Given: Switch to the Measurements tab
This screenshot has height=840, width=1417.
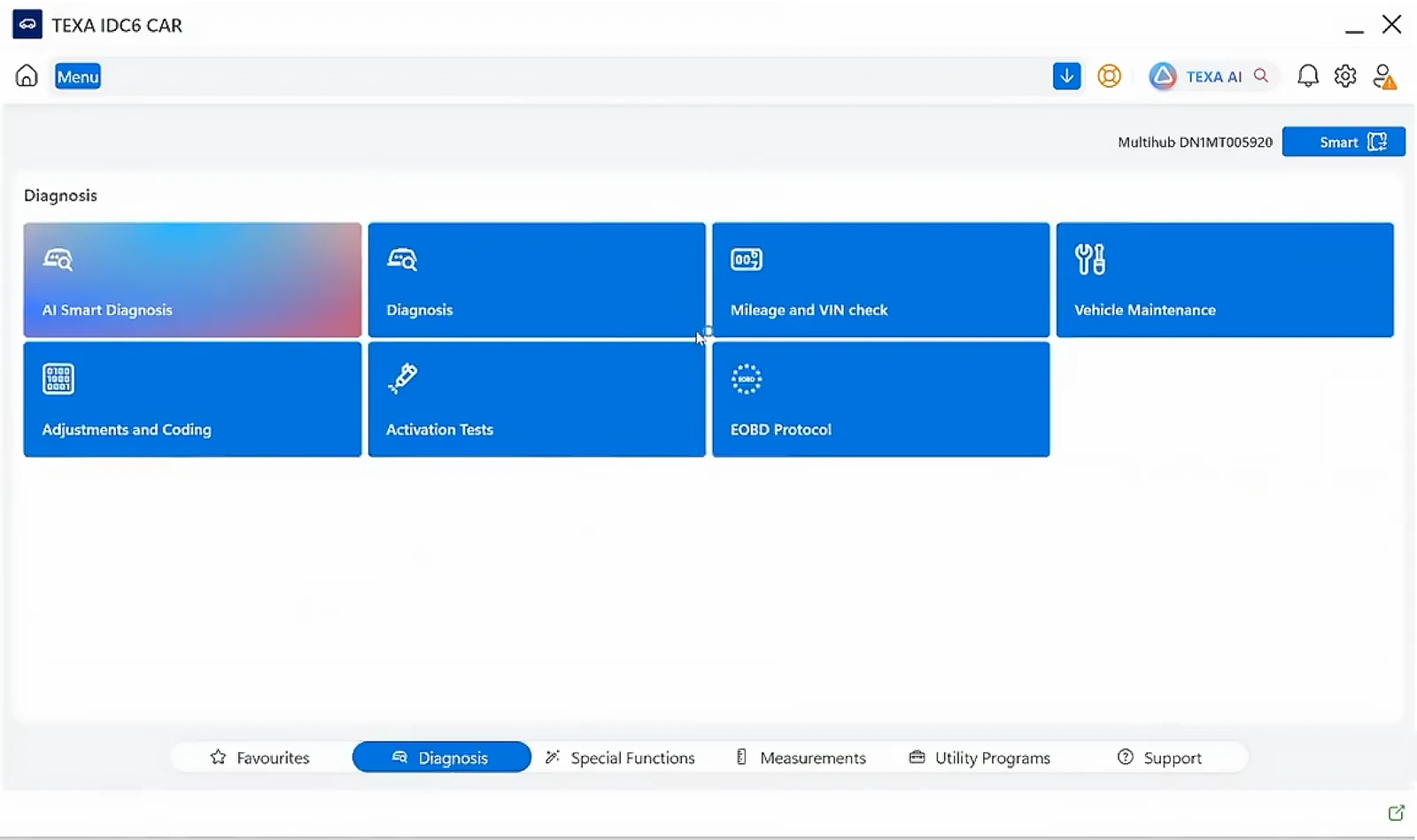Looking at the screenshot, I should (801, 758).
